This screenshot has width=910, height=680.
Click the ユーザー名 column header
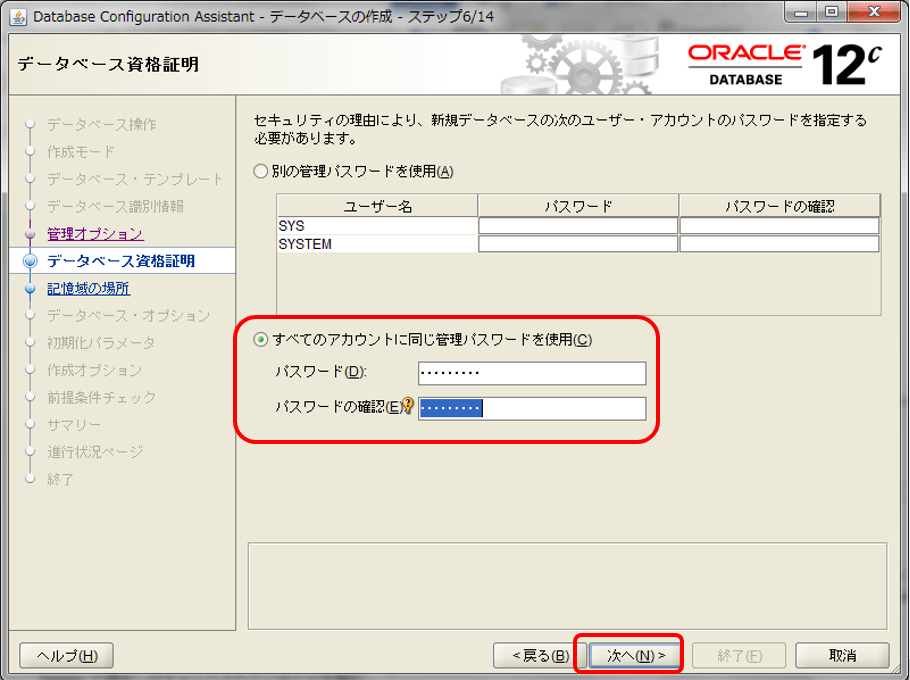coord(377,206)
